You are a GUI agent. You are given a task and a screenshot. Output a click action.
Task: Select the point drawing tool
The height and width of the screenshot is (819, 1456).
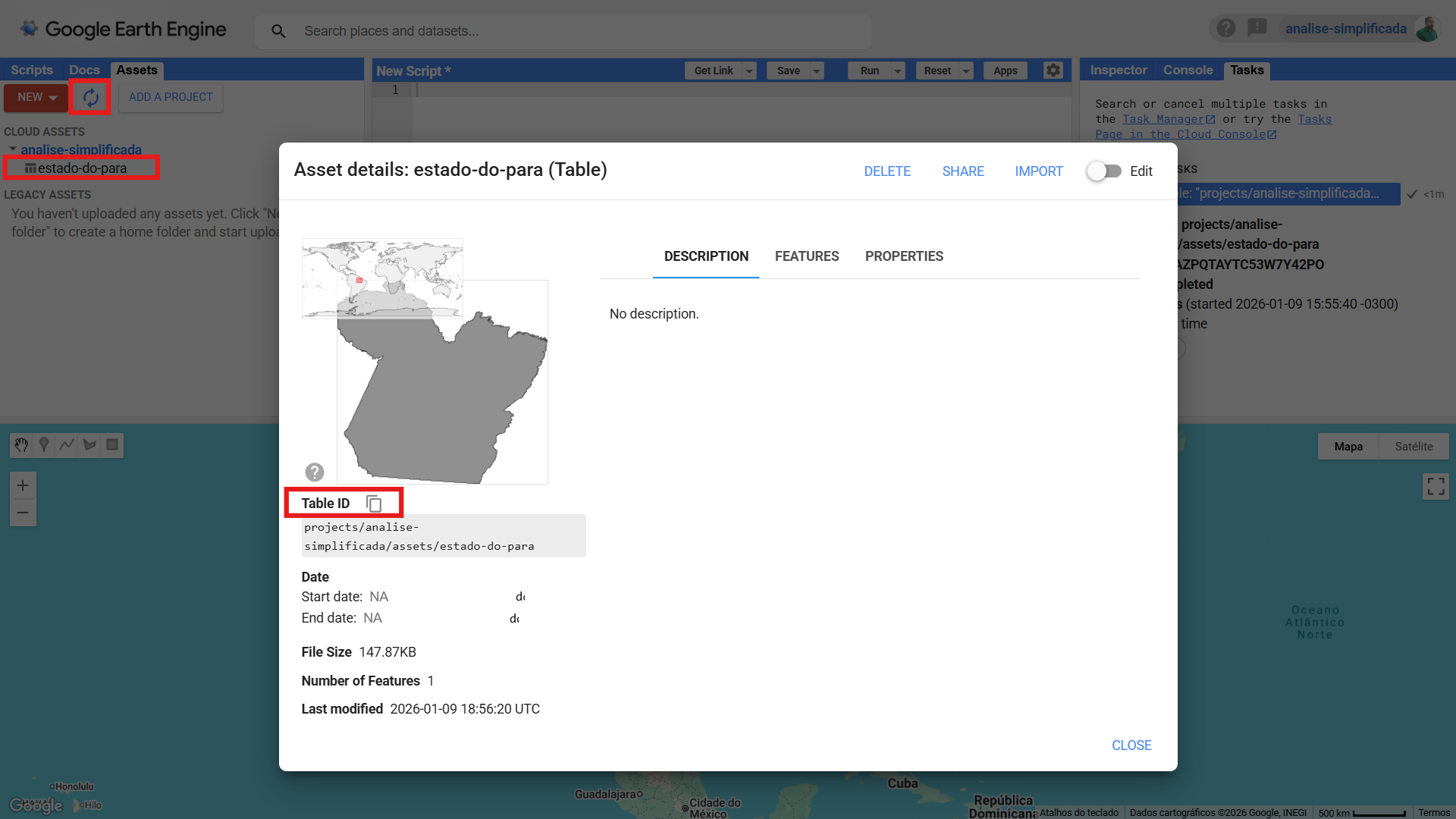pos(43,445)
